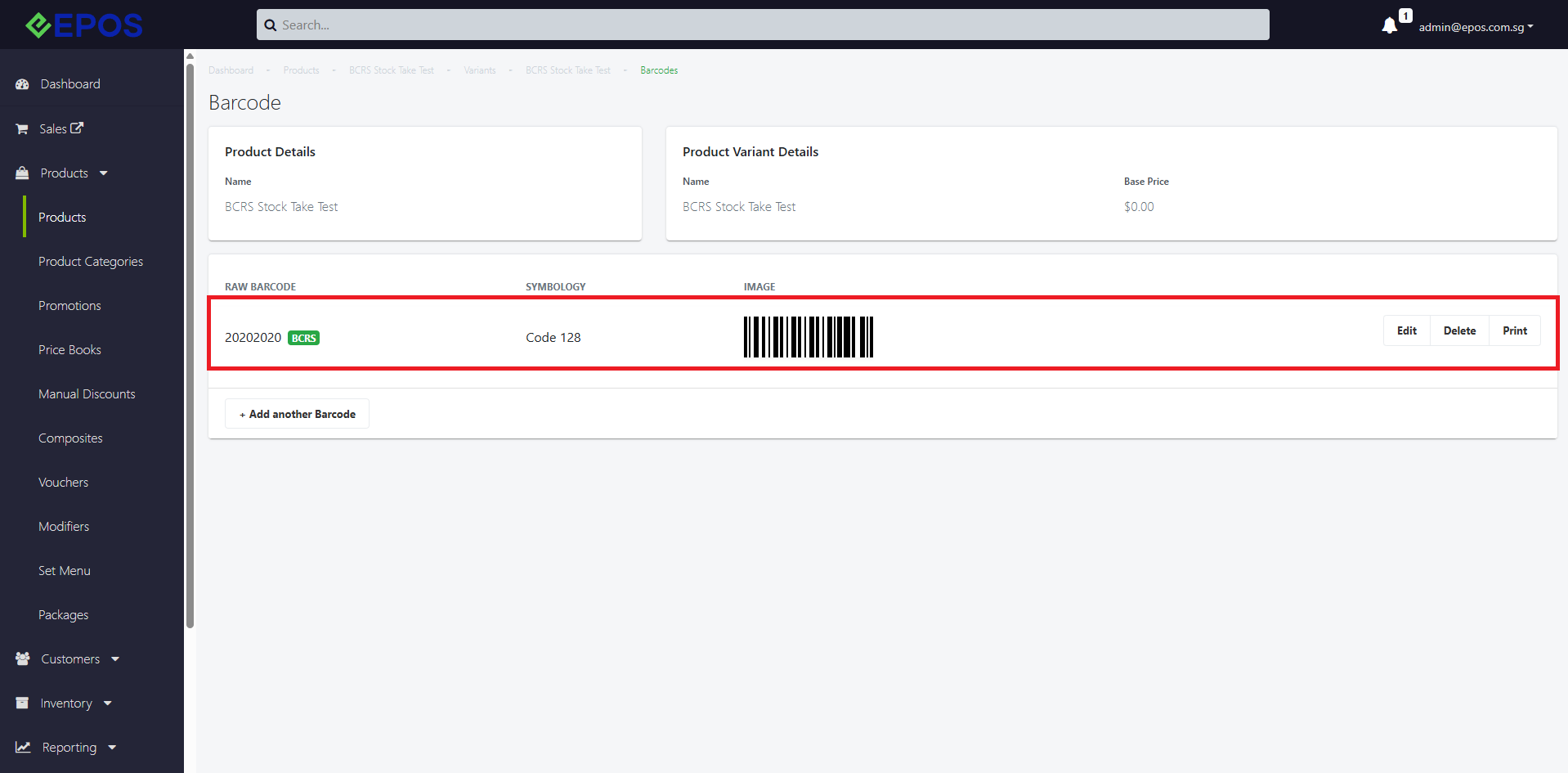Screen dimensions: 1568x773
Task: Open the admin@epos.com.sg account dropdown
Action: 1476,27
